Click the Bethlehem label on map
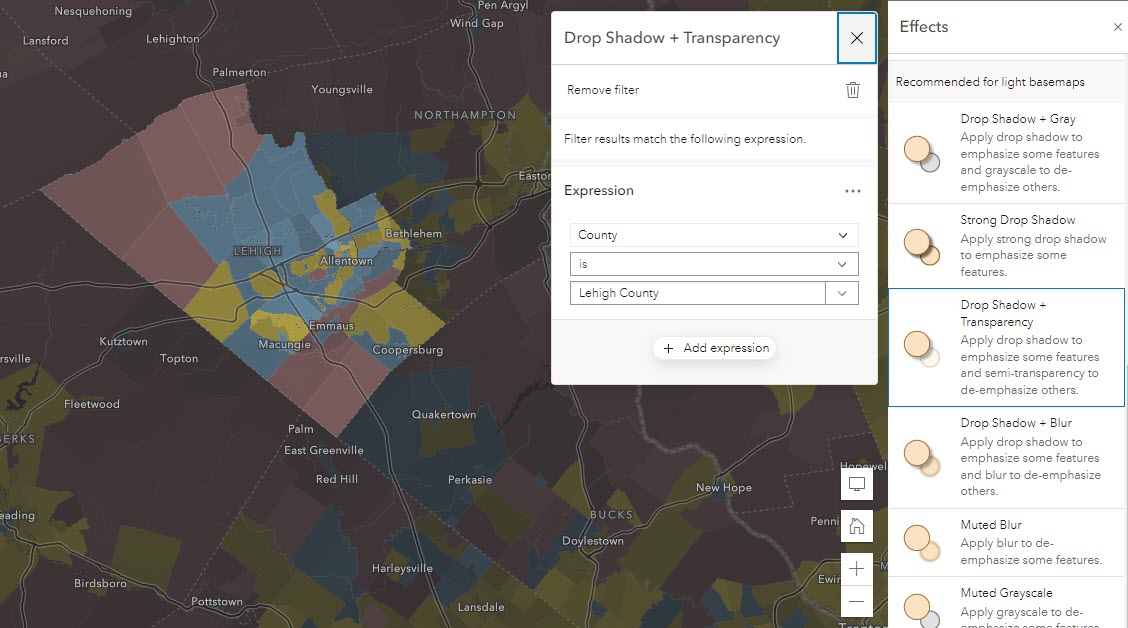The width and height of the screenshot is (1128, 628). (414, 234)
